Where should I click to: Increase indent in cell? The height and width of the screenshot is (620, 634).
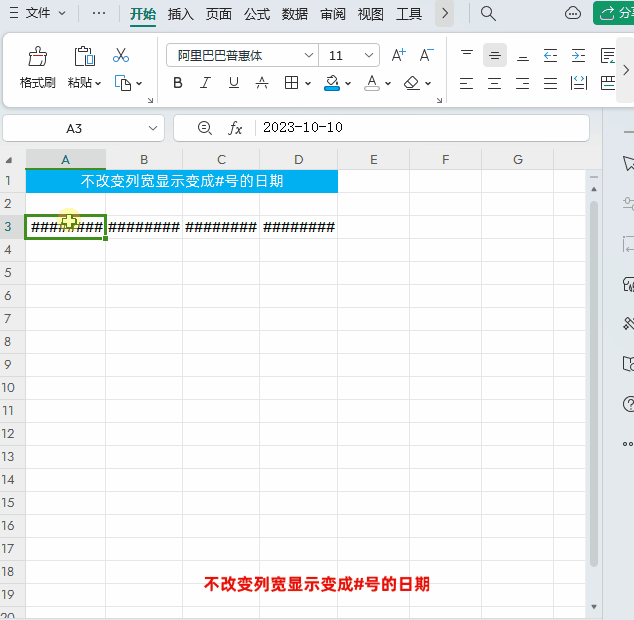tap(578, 55)
